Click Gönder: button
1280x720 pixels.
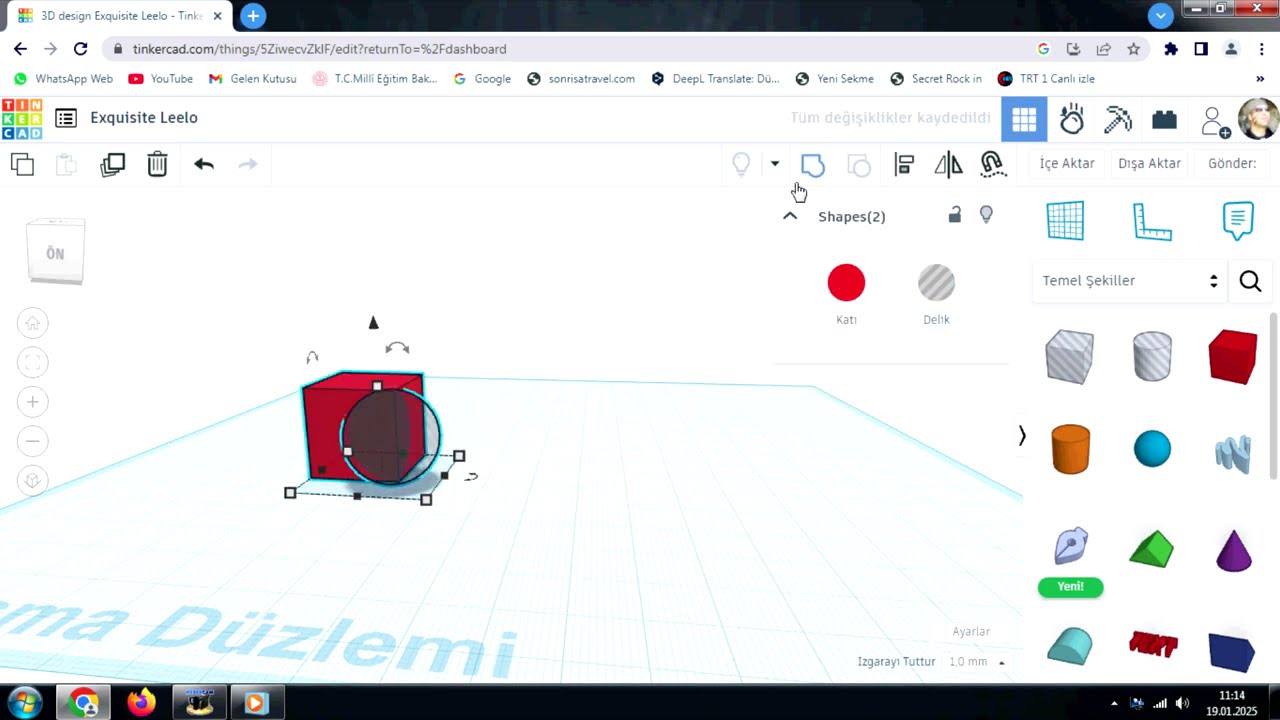pos(1232,163)
